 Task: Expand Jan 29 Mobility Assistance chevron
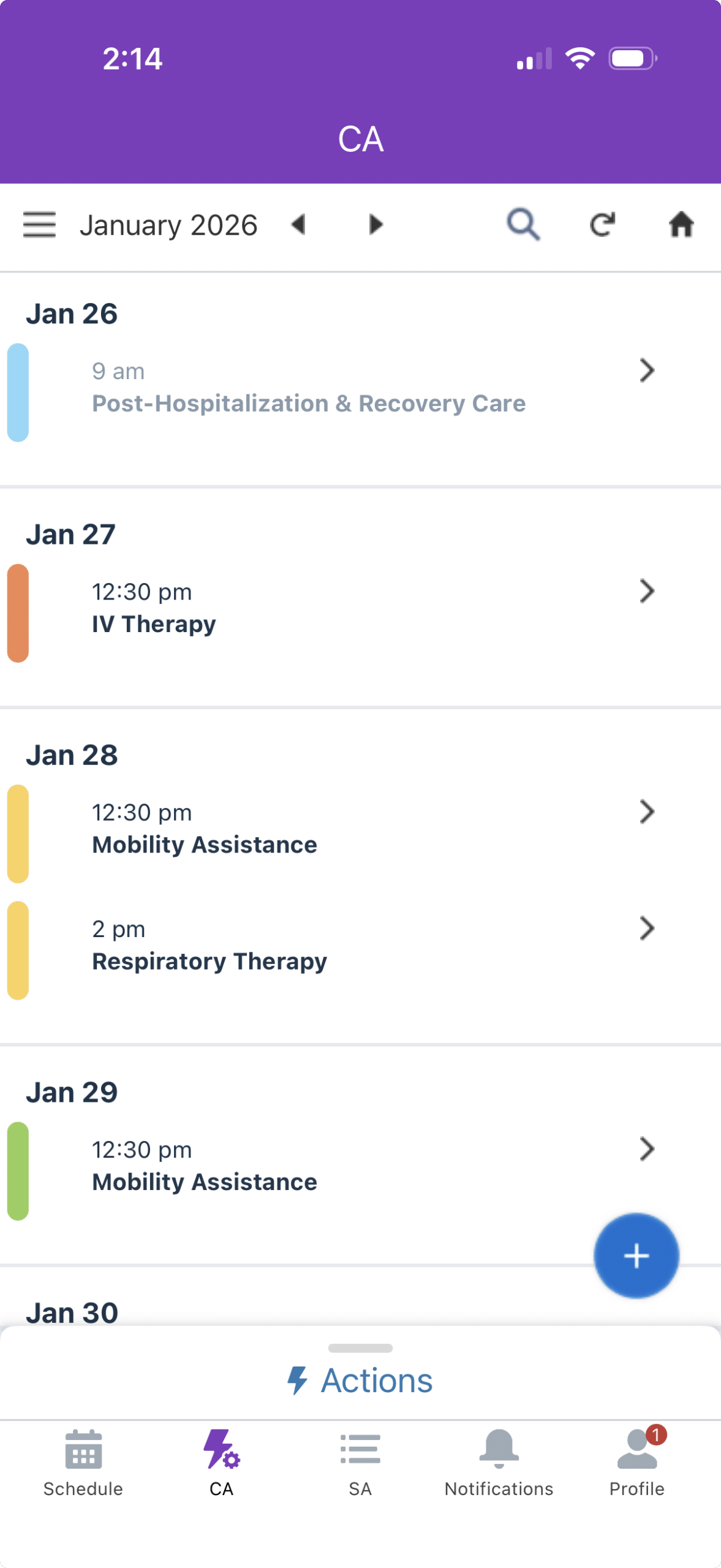tap(647, 1149)
